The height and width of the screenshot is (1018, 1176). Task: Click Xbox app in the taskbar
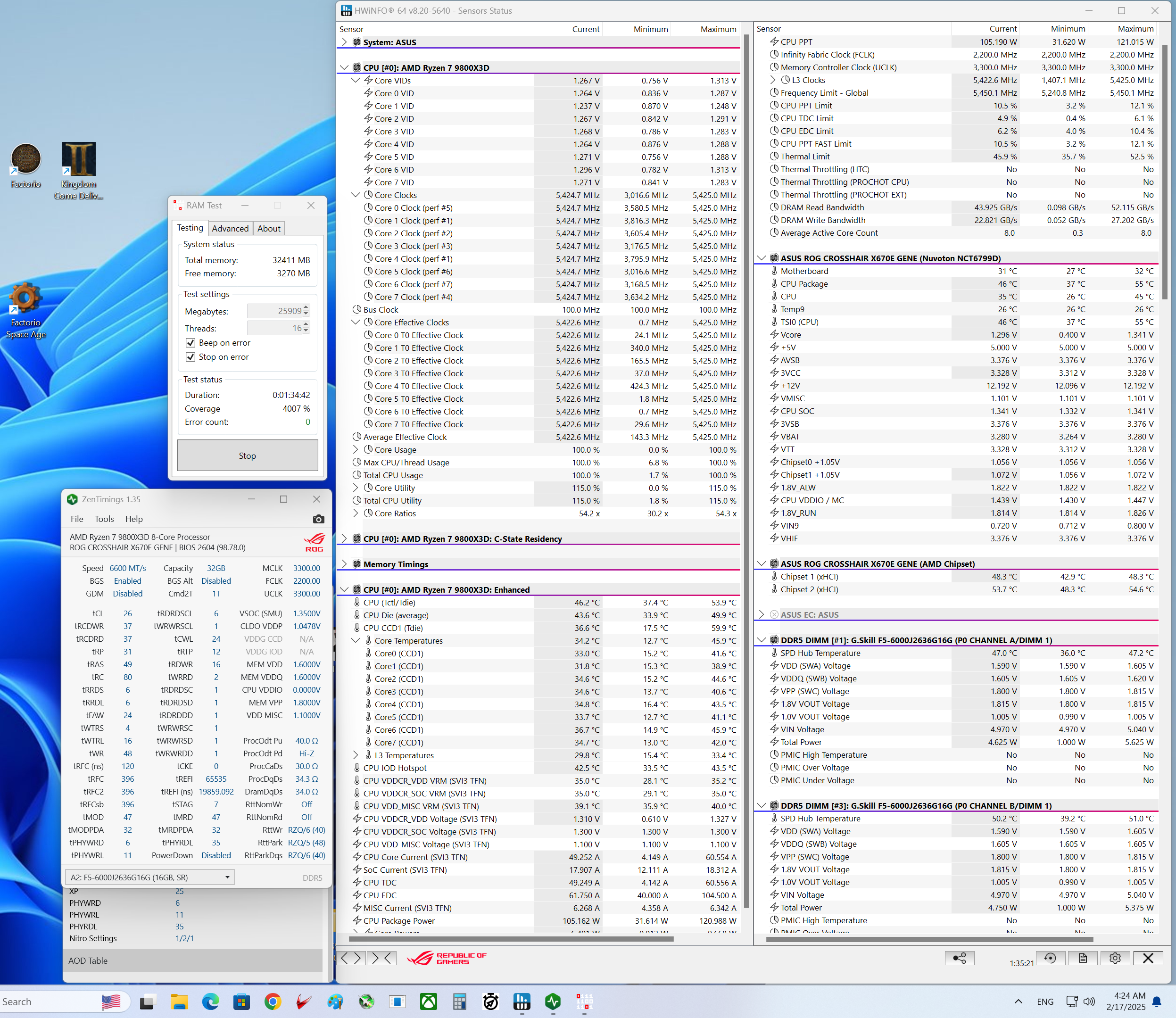pyautogui.click(x=428, y=1001)
